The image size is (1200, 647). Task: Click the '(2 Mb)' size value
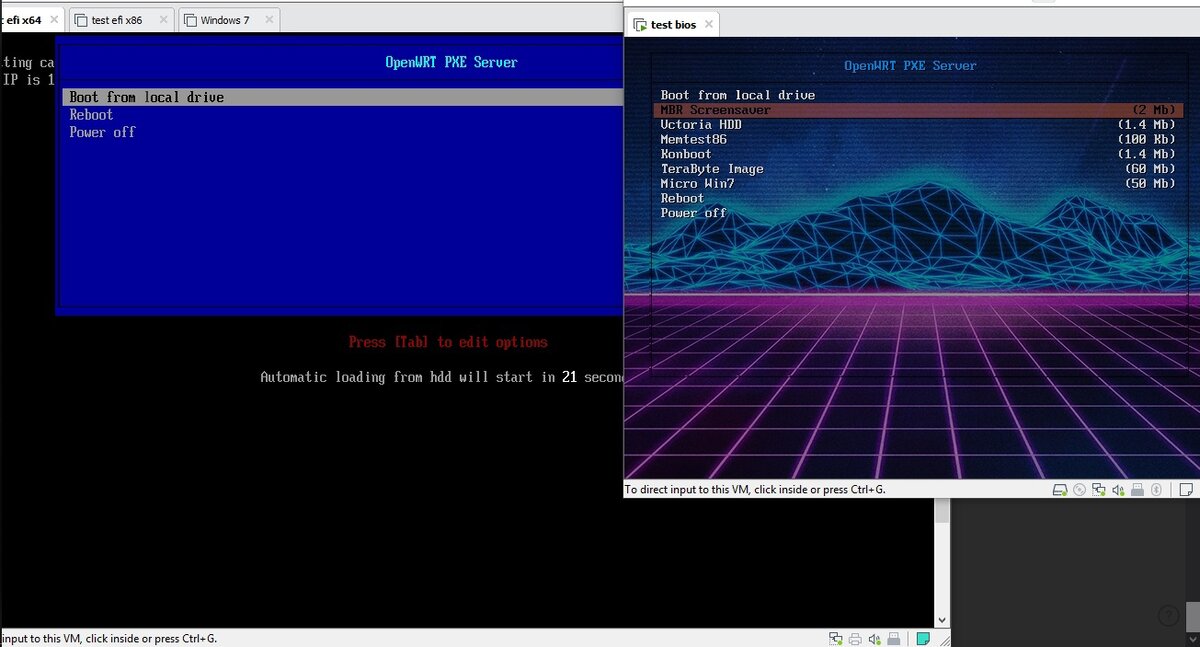pyautogui.click(x=1153, y=110)
